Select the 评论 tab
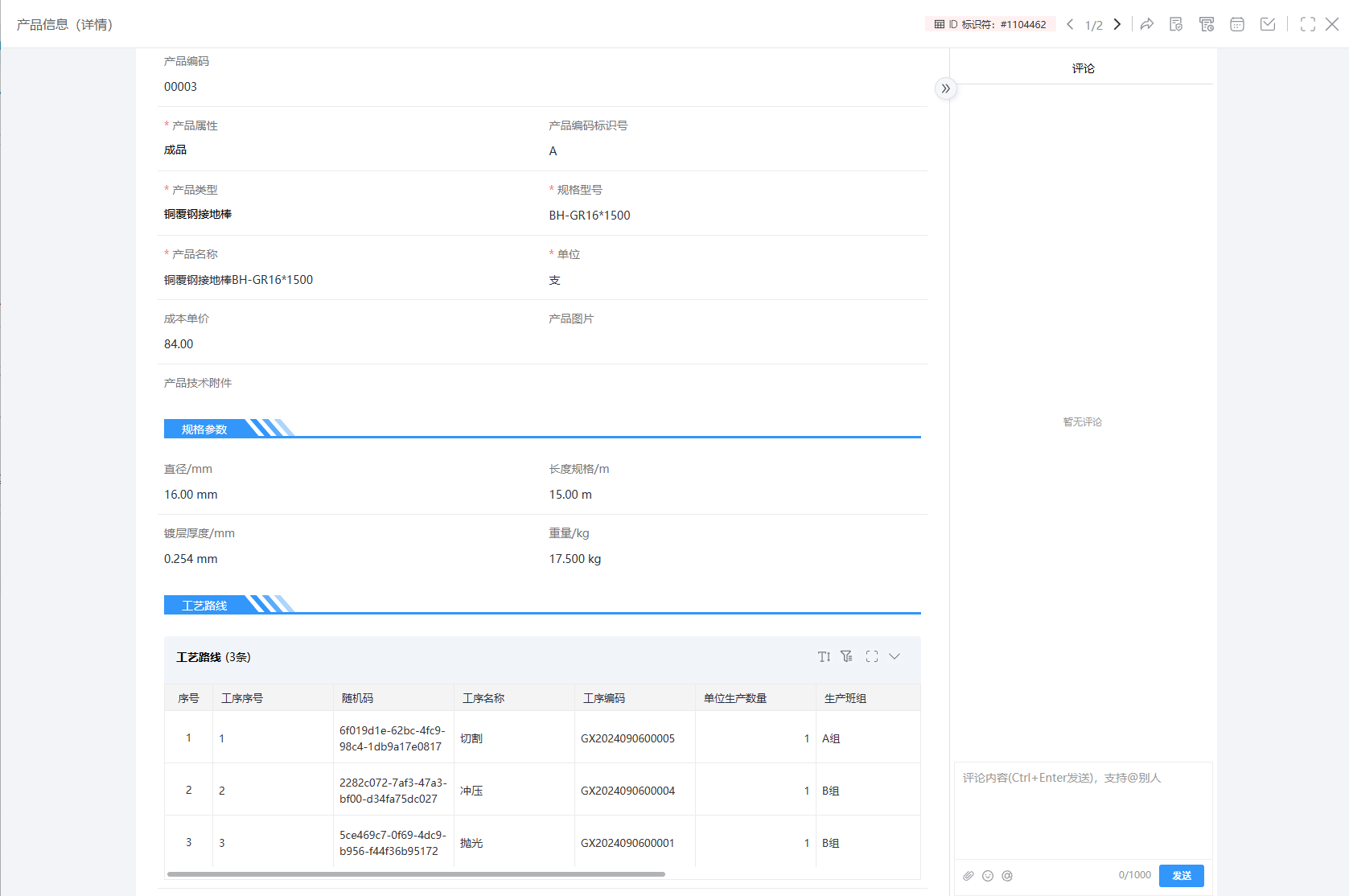 click(1083, 68)
